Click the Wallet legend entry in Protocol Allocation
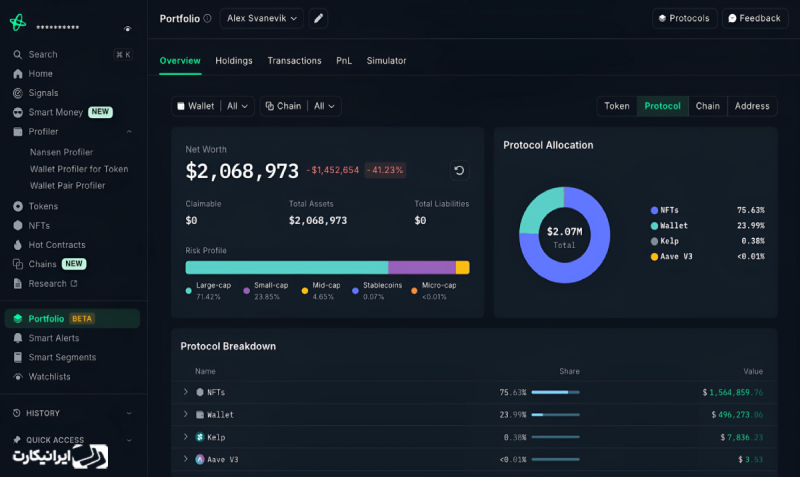800x477 pixels. click(708, 225)
